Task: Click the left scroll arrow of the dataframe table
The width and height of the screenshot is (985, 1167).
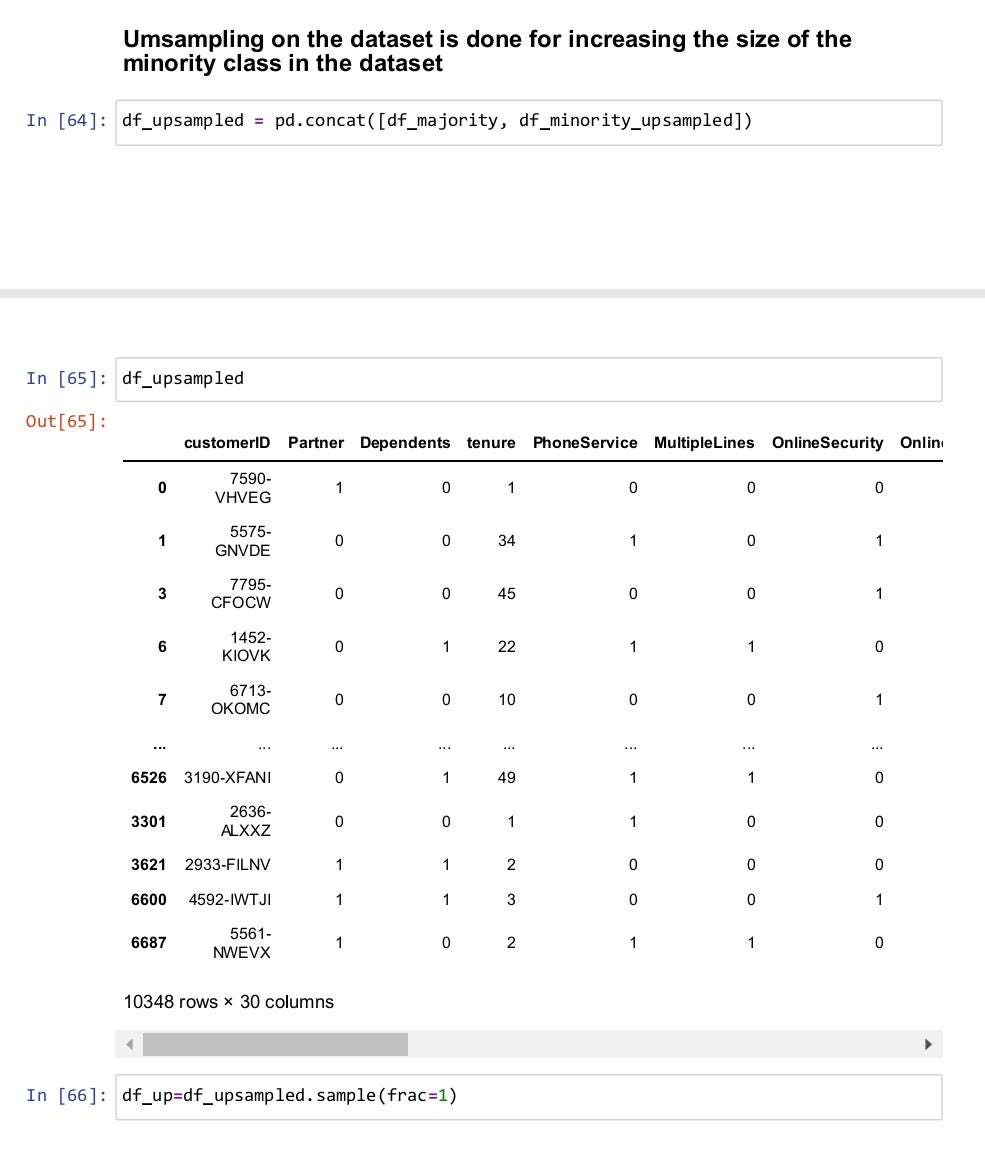Action: [x=130, y=1044]
